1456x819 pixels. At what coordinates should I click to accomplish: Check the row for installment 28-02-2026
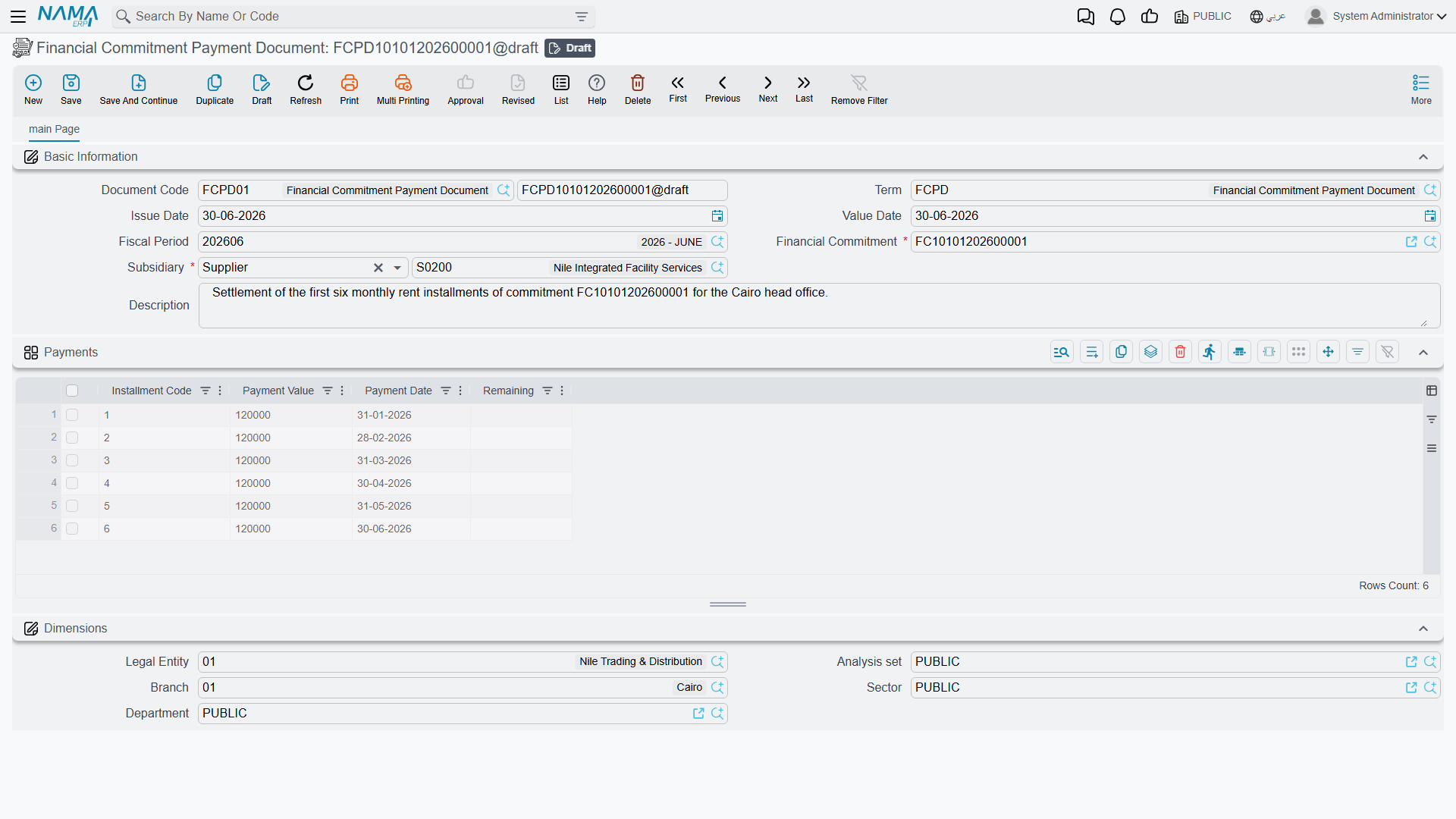[x=72, y=438]
